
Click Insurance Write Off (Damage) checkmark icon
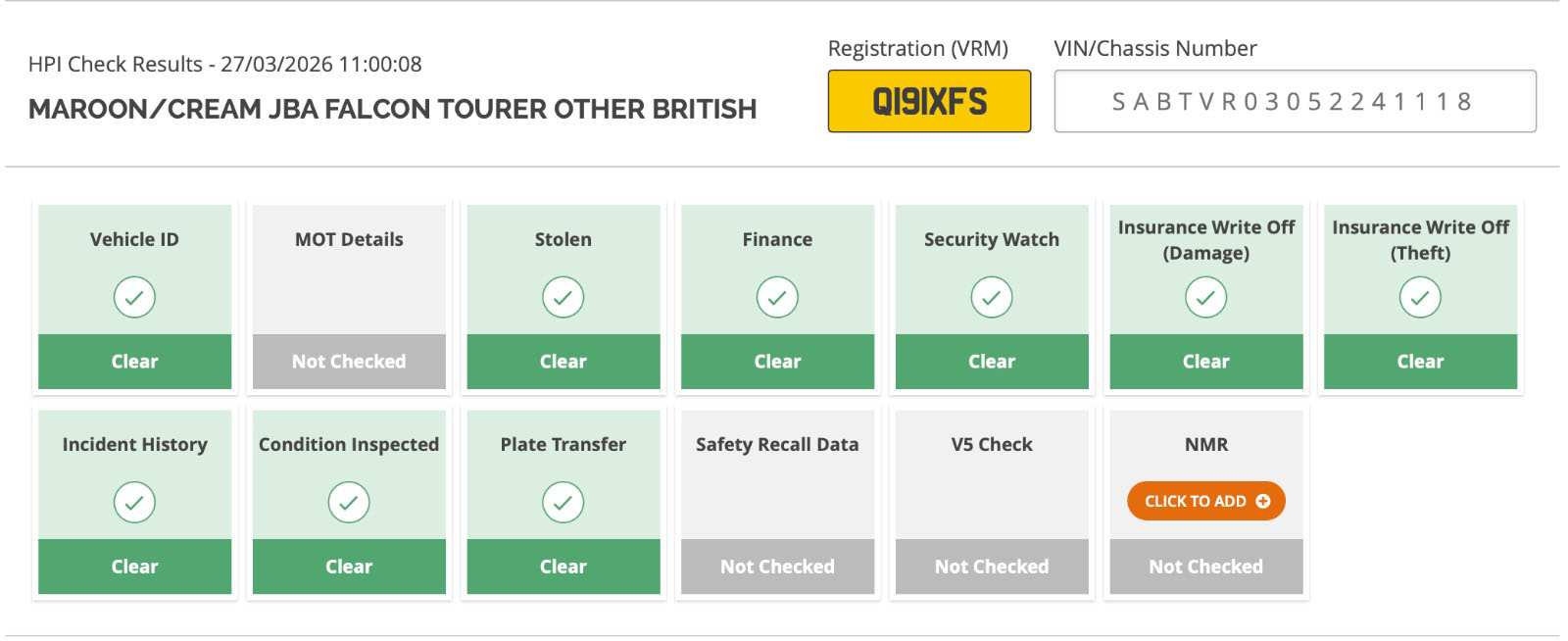[x=1206, y=297]
